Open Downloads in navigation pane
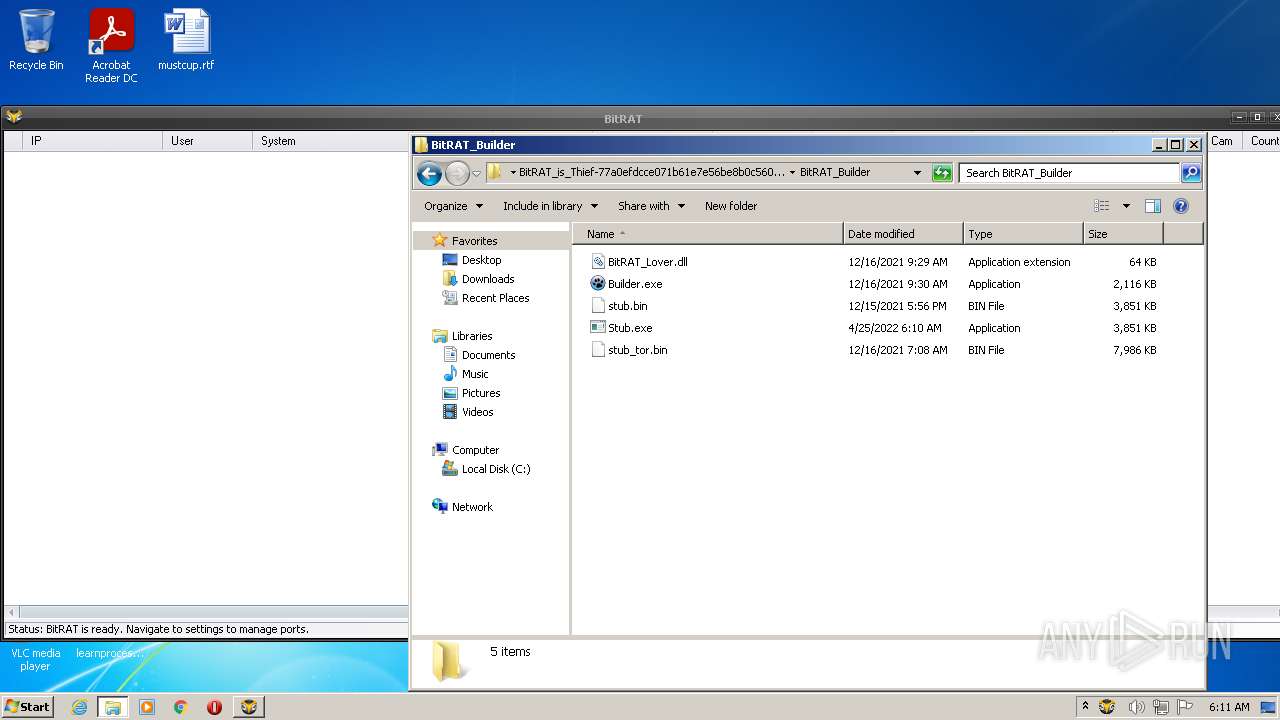Image resolution: width=1280 pixels, height=720 pixels. click(x=488, y=279)
